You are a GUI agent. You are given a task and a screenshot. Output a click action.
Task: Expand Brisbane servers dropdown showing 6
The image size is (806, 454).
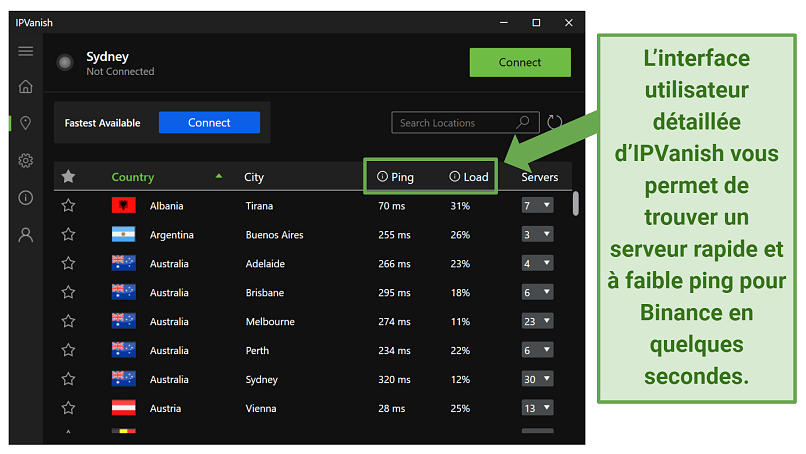click(x=538, y=292)
